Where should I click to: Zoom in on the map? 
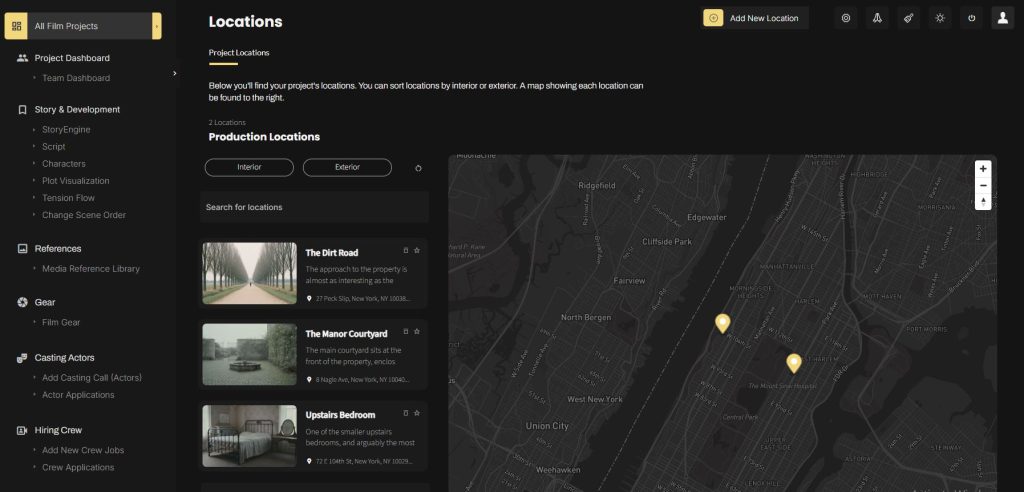click(983, 169)
